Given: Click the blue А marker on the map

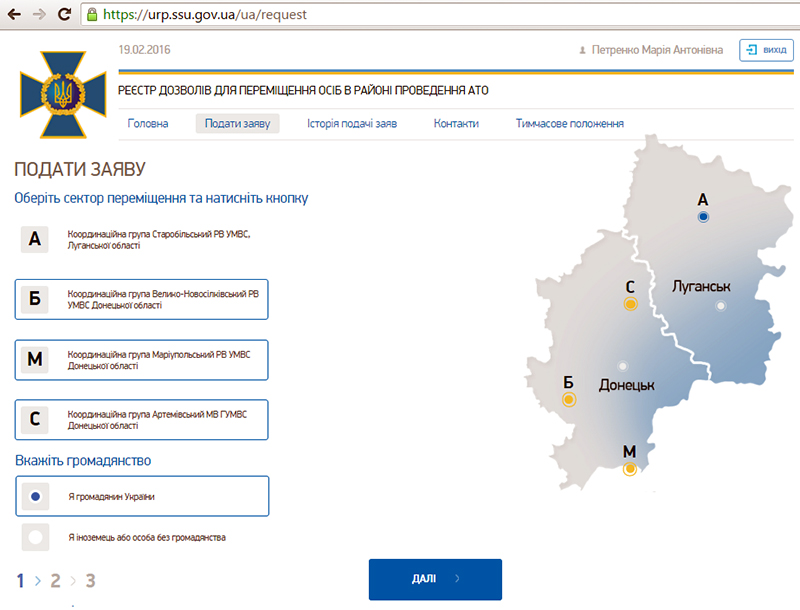Looking at the screenshot, I should tap(703, 217).
